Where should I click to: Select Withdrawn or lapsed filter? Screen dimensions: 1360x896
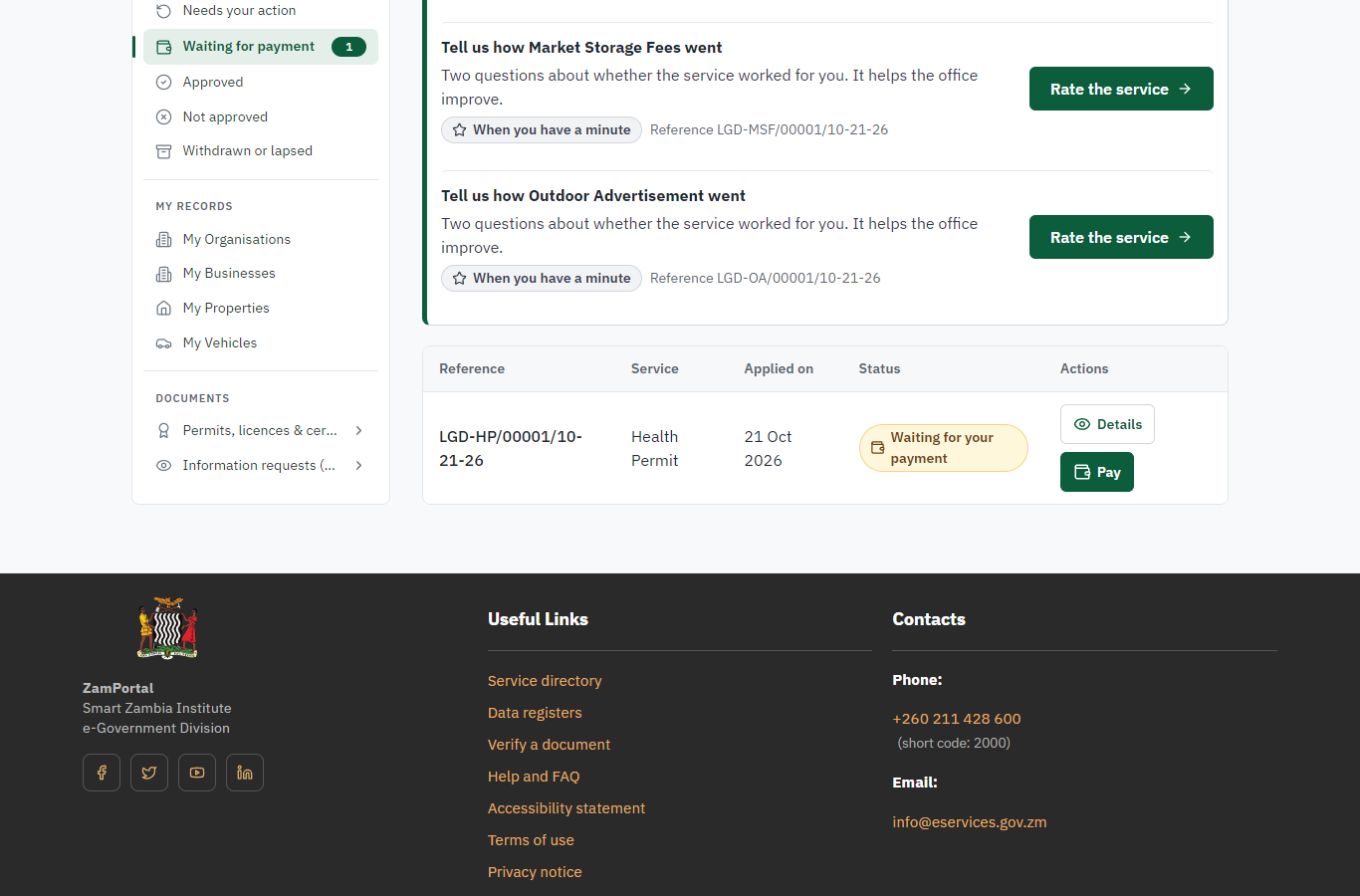(x=261, y=151)
